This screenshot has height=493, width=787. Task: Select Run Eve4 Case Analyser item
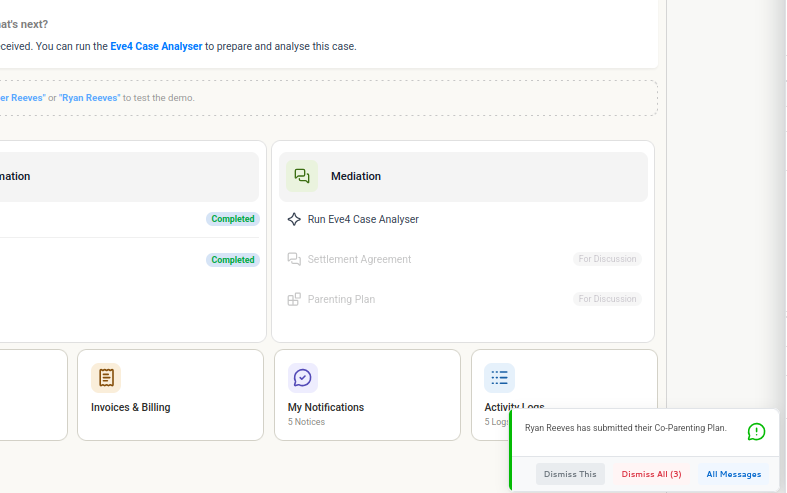click(363, 219)
